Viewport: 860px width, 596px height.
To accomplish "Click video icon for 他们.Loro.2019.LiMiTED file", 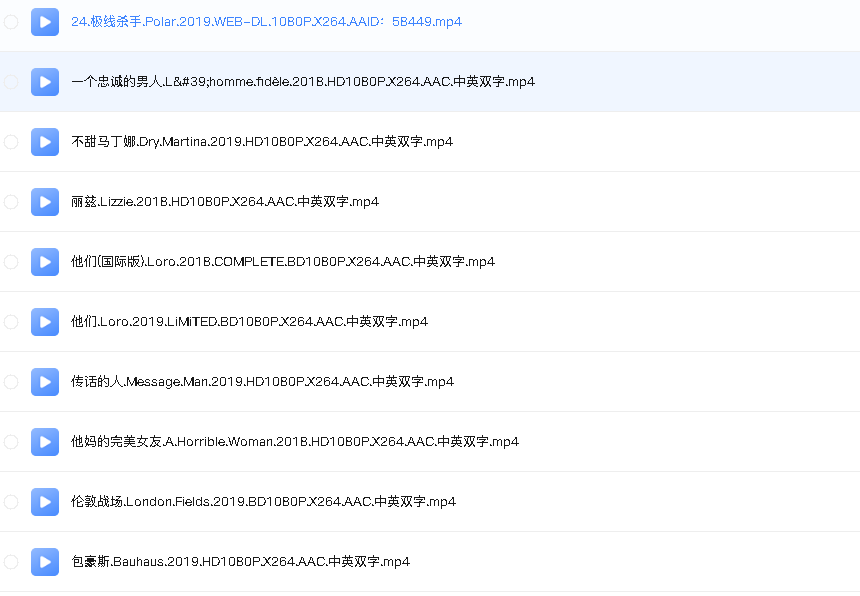I will [x=45, y=322].
